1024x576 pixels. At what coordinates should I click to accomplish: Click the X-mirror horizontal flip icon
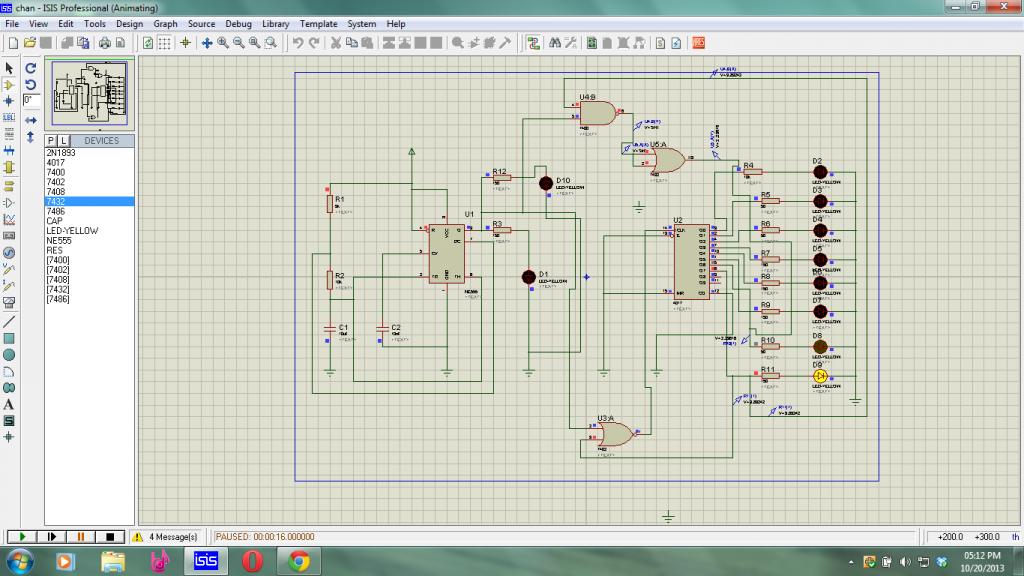31,119
